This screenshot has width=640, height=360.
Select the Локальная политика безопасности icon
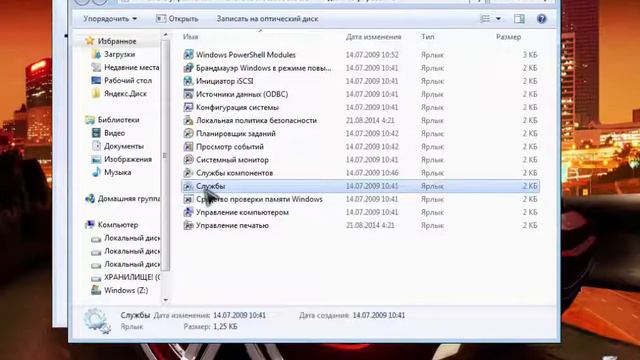point(188,120)
